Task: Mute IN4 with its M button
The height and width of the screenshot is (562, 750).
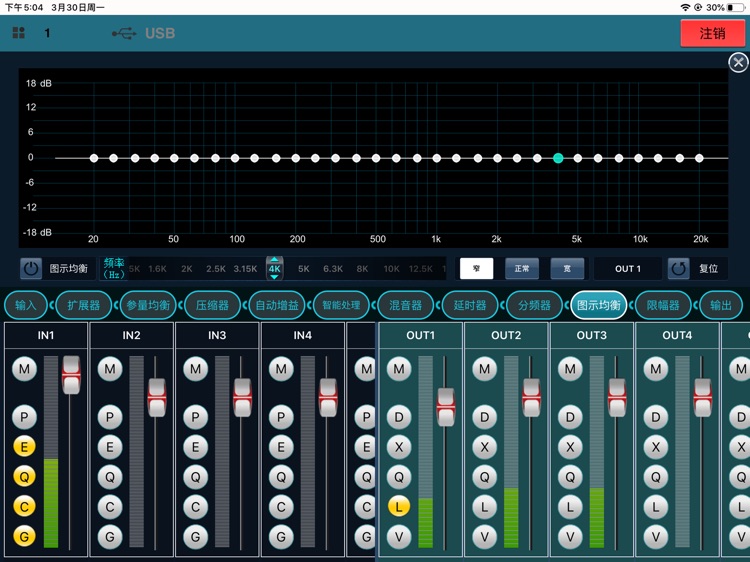Action: [281, 369]
